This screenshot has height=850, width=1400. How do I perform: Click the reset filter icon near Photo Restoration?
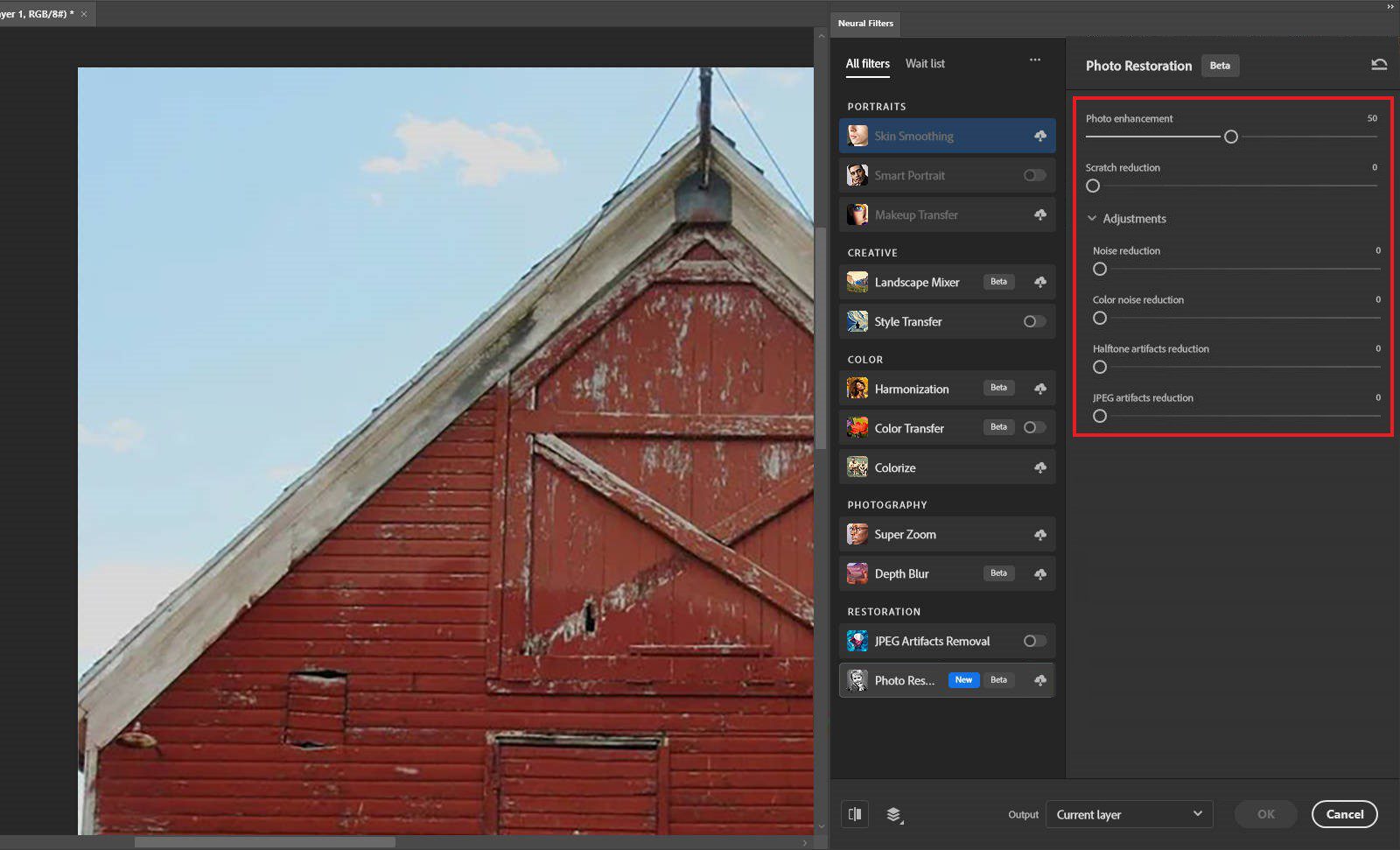pyautogui.click(x=1379, y=65)
